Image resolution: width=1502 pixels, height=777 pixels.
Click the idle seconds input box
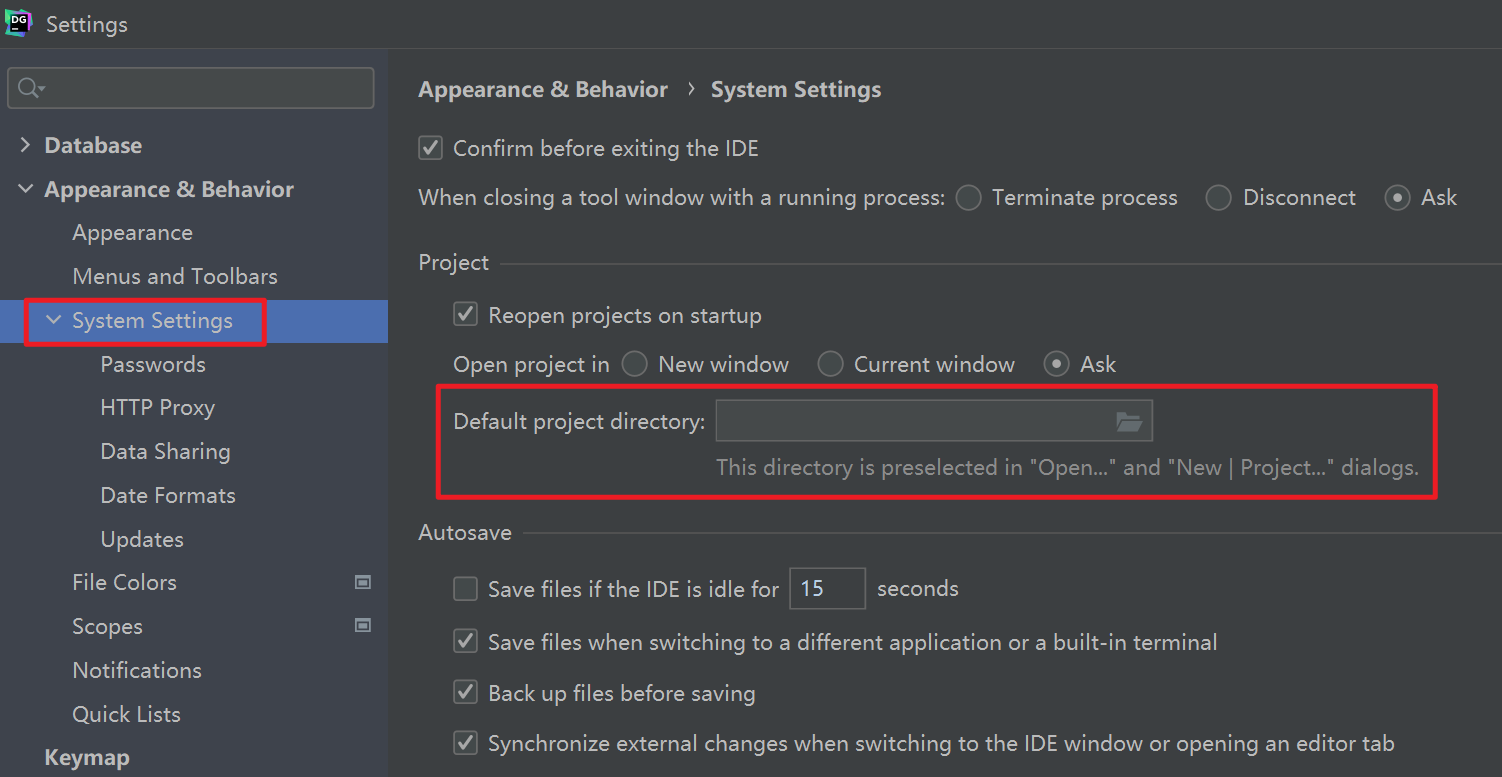tap(826, 589)
